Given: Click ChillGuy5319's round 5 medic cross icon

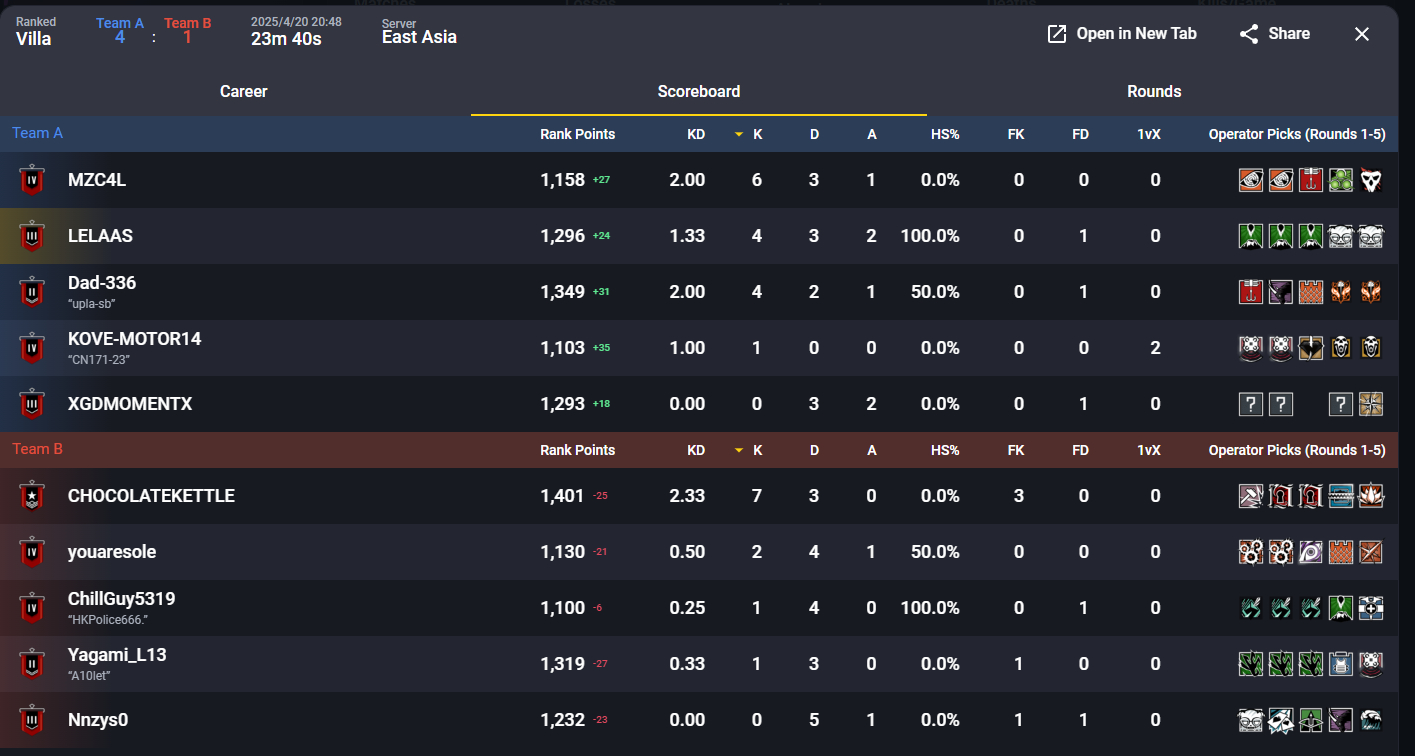Looking at the screenshot, I should [1371, 608].
